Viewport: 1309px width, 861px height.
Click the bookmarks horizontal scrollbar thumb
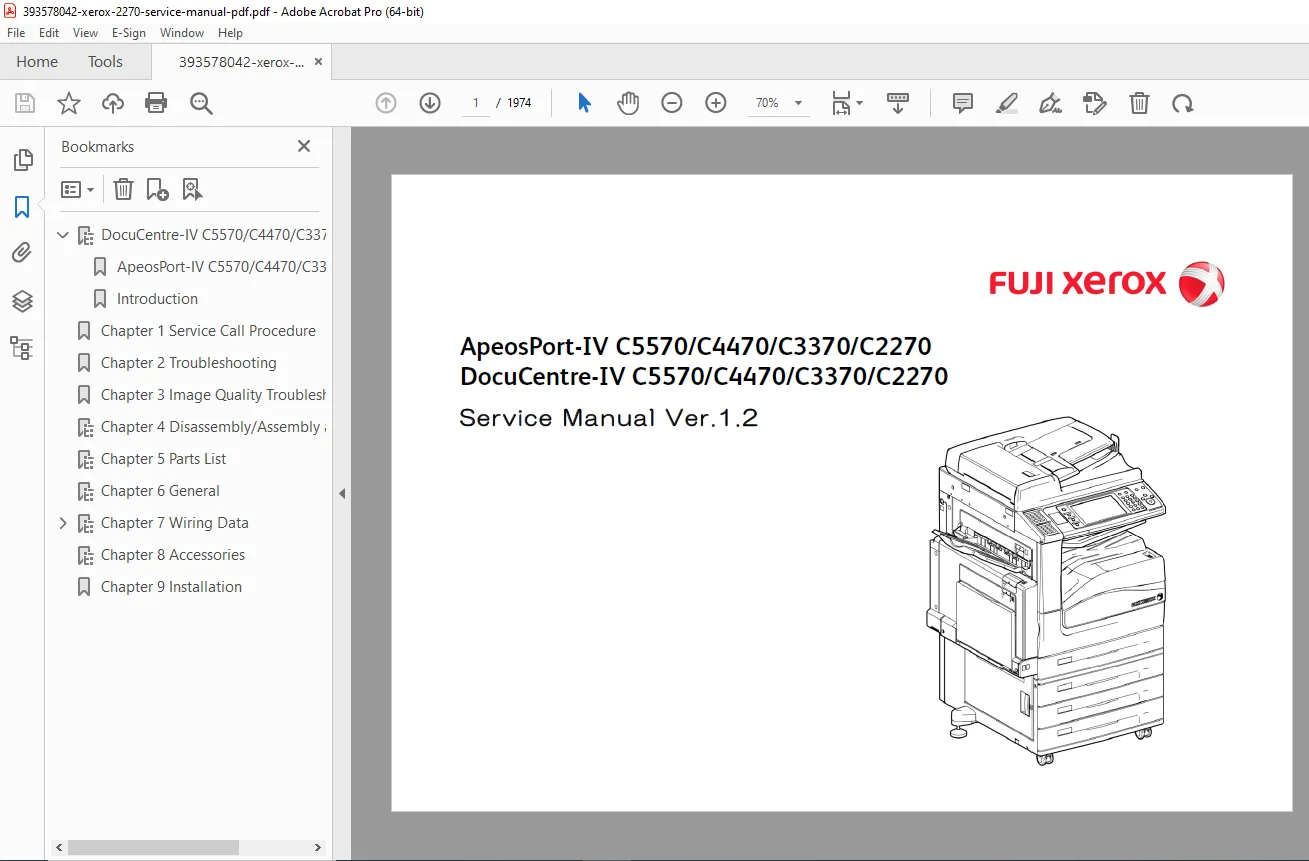click(154, 847)
